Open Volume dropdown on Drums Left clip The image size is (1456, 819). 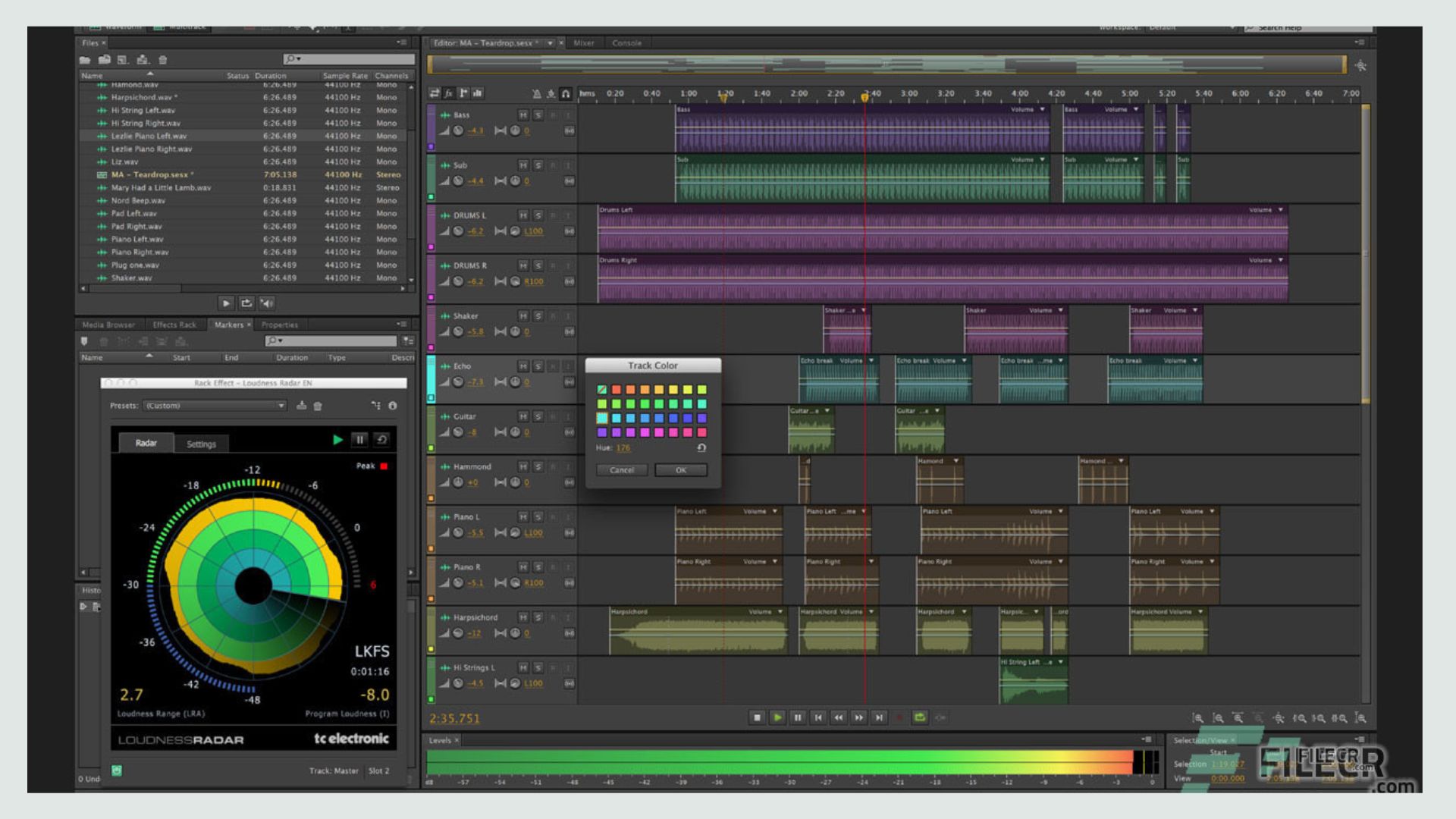[x=1281, y=210]
